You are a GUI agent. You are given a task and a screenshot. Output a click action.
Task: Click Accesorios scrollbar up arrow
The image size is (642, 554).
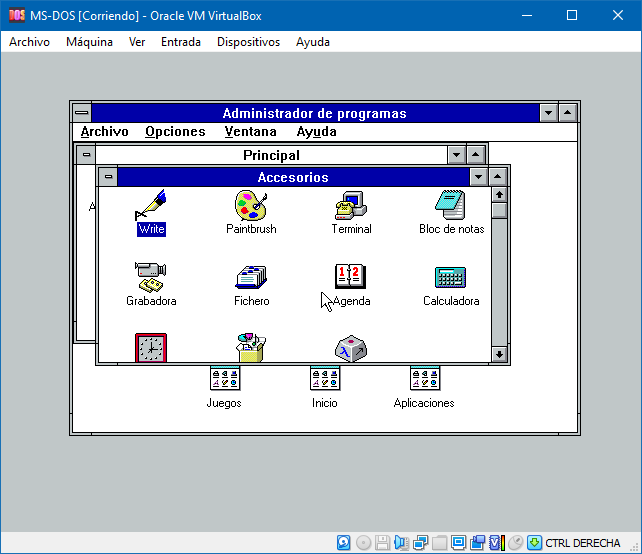pyautogui.click(x=499, y=195)
